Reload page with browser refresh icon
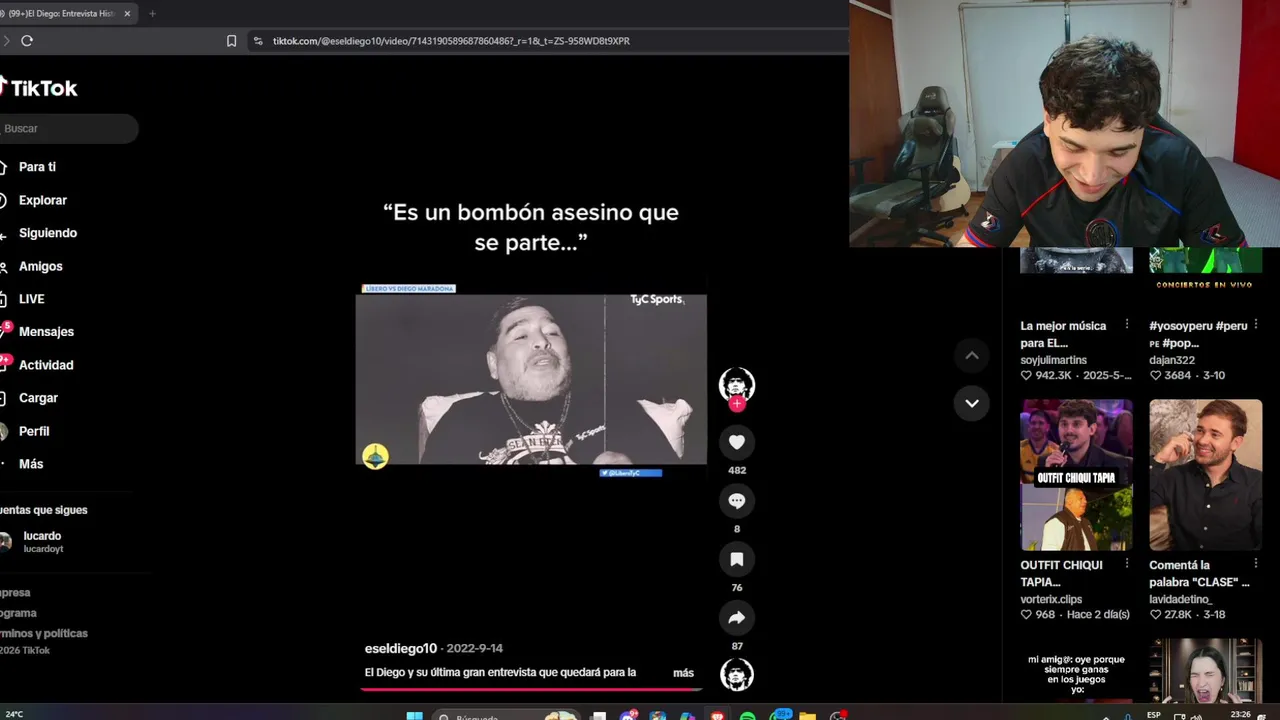 point(27,41)
